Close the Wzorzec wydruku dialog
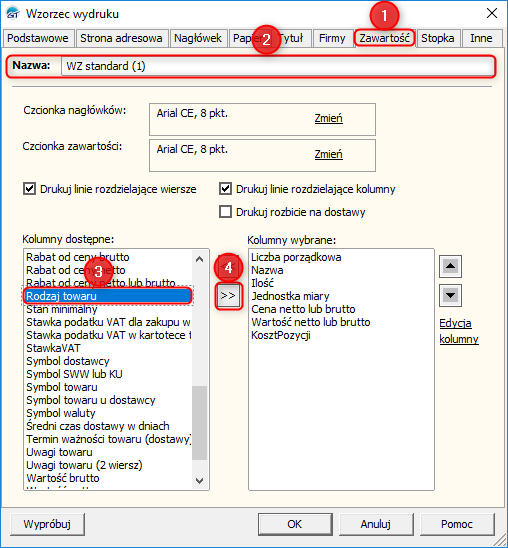This screenshot has height=548, width=508. tap(492, 13)
